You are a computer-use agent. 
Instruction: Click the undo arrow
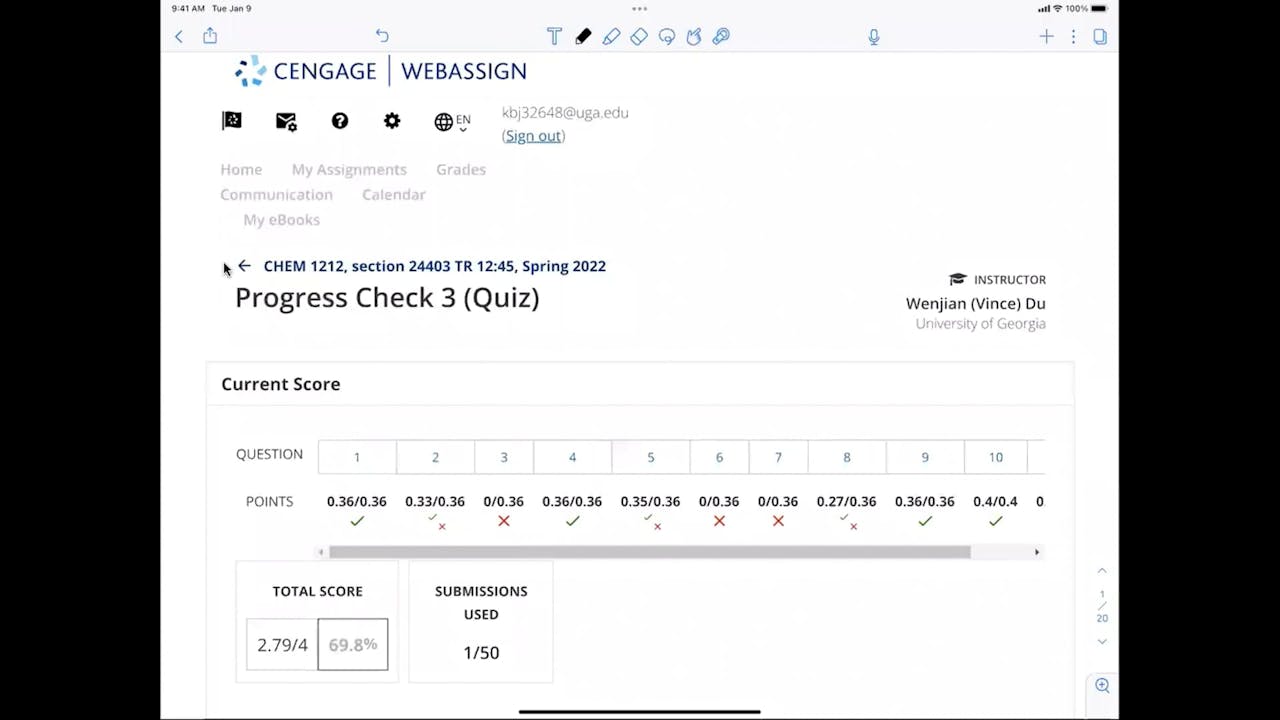coord(382,36)
